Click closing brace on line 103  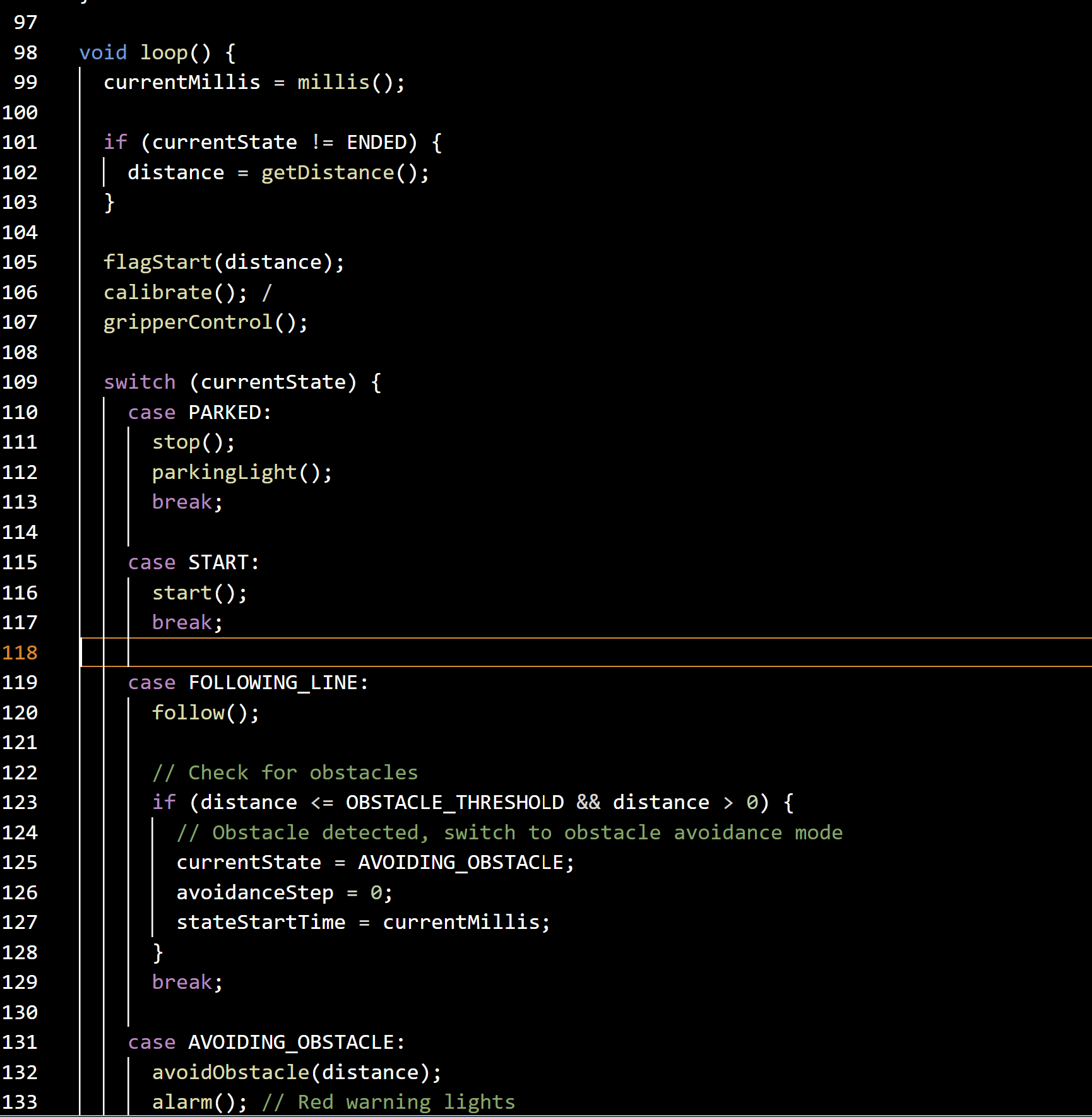[109, 202]
